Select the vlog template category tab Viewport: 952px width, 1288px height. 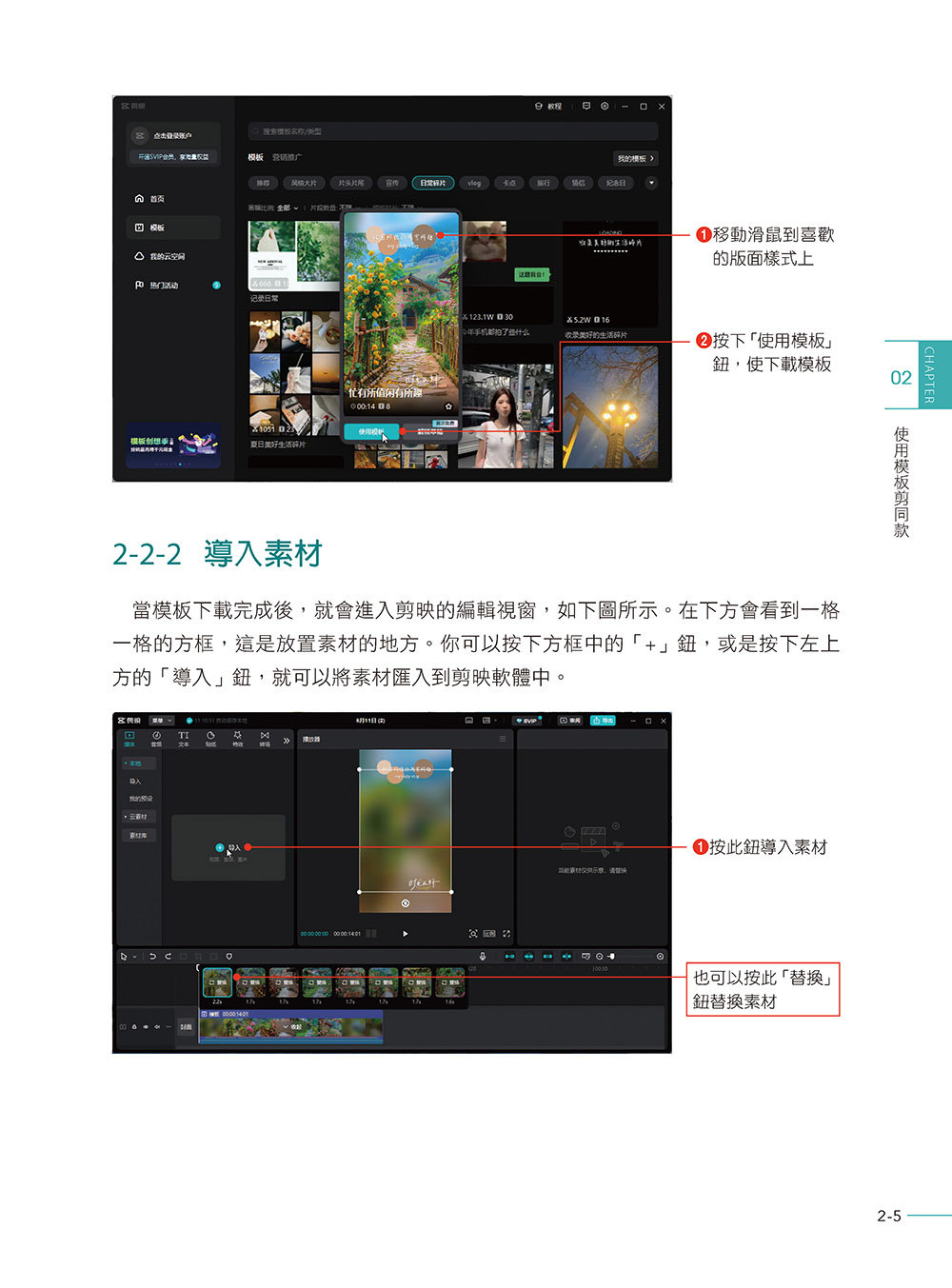[x=473, y=183]
